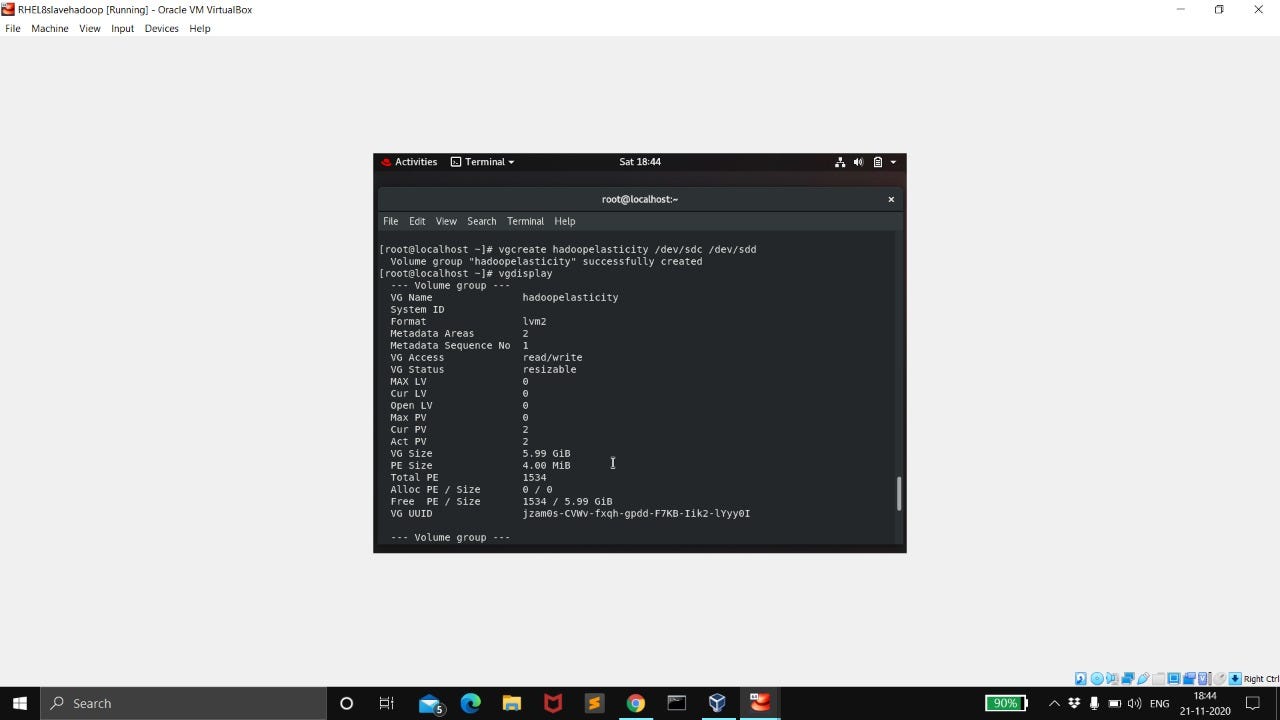
Task: Open Cortana from the taskbar
Action: 346,703
